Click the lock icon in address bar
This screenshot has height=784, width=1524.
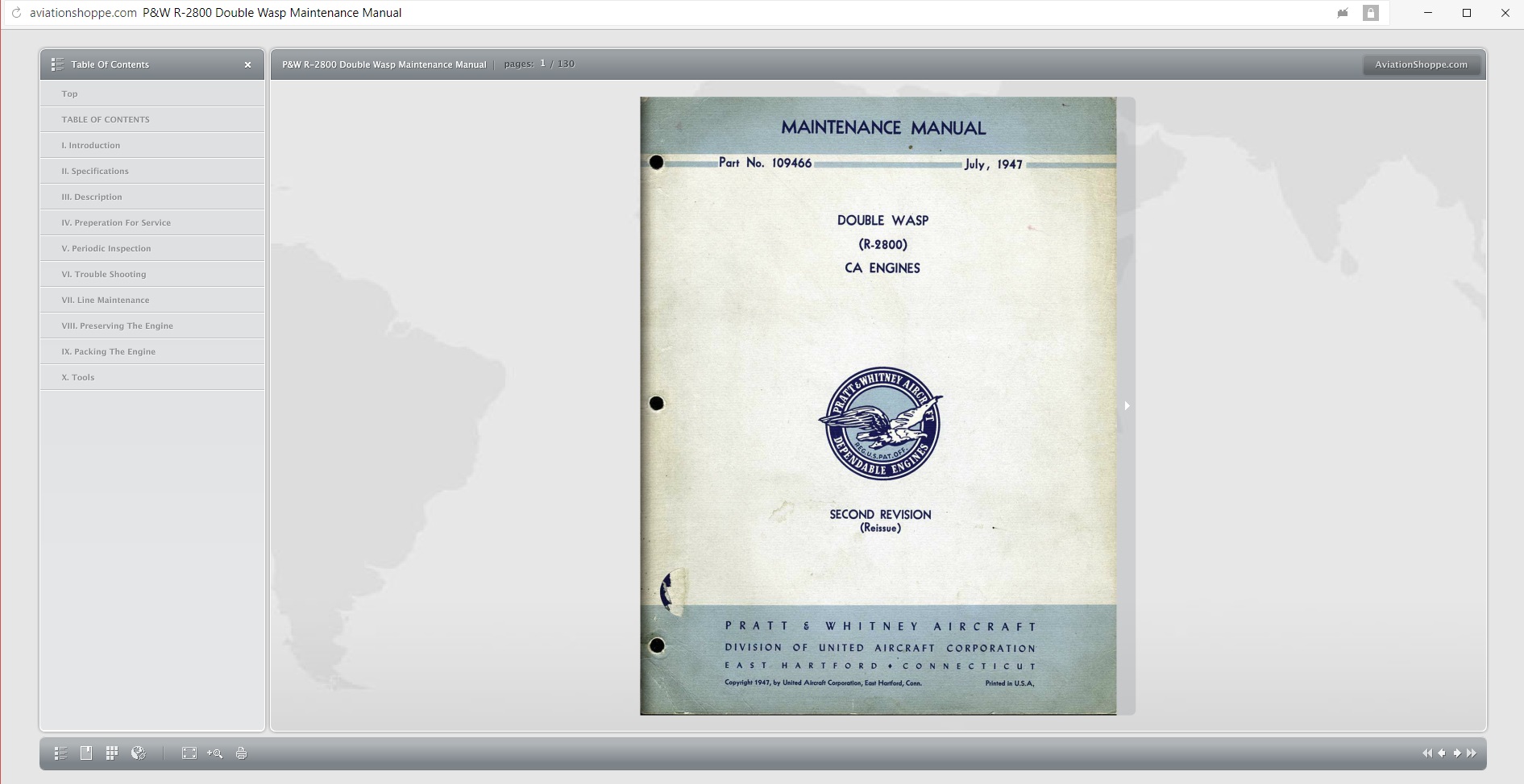1371,13
